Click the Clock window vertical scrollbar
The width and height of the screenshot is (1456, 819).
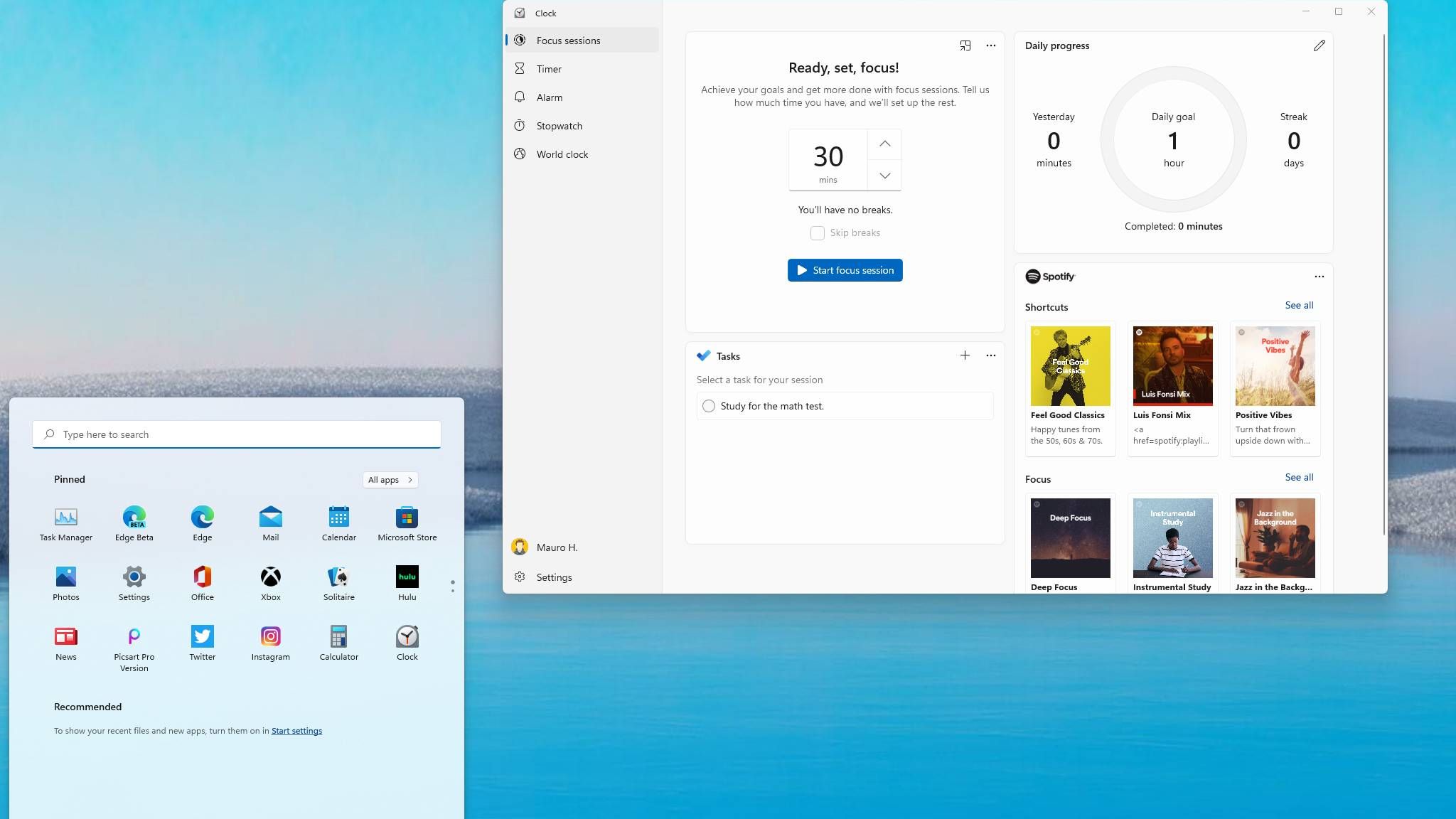point(1383,284)
